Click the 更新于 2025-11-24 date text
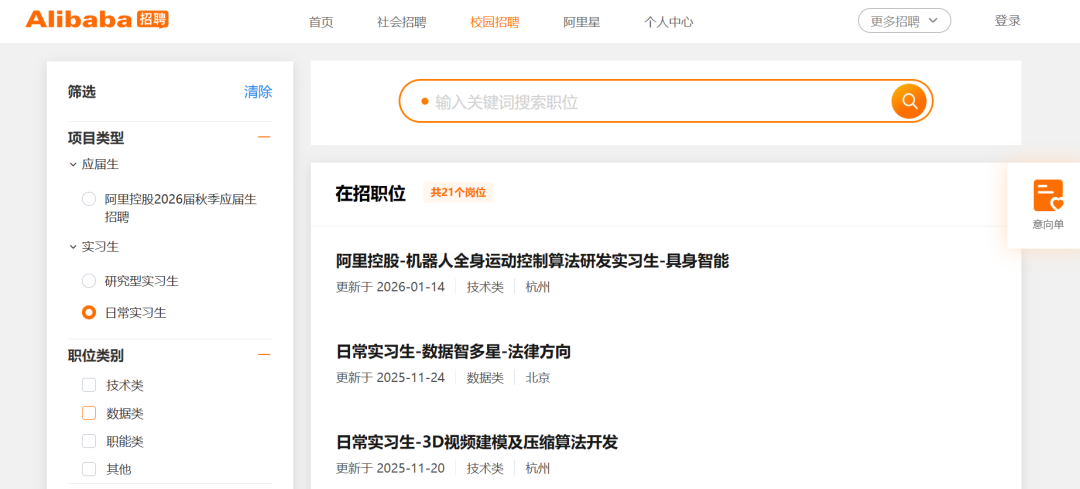This screenshot has width=1080, height=489. [391, 377]
